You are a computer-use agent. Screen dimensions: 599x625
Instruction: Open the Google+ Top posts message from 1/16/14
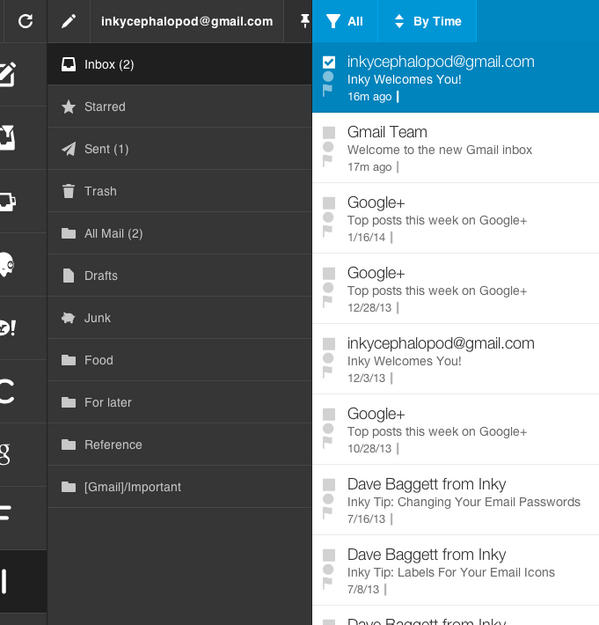pos(456,218)
